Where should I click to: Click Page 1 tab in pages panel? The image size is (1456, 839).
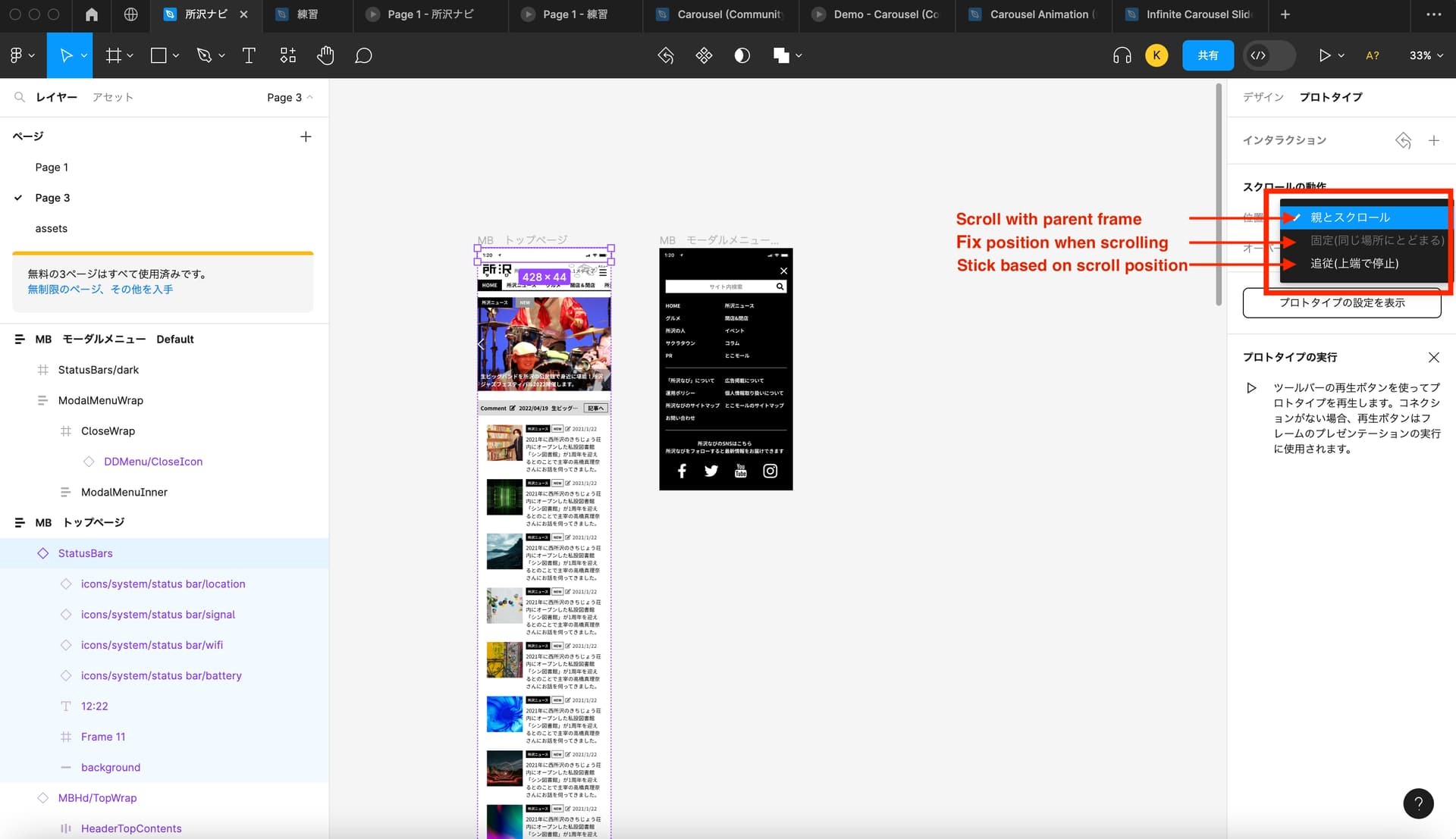pos(52,167)
